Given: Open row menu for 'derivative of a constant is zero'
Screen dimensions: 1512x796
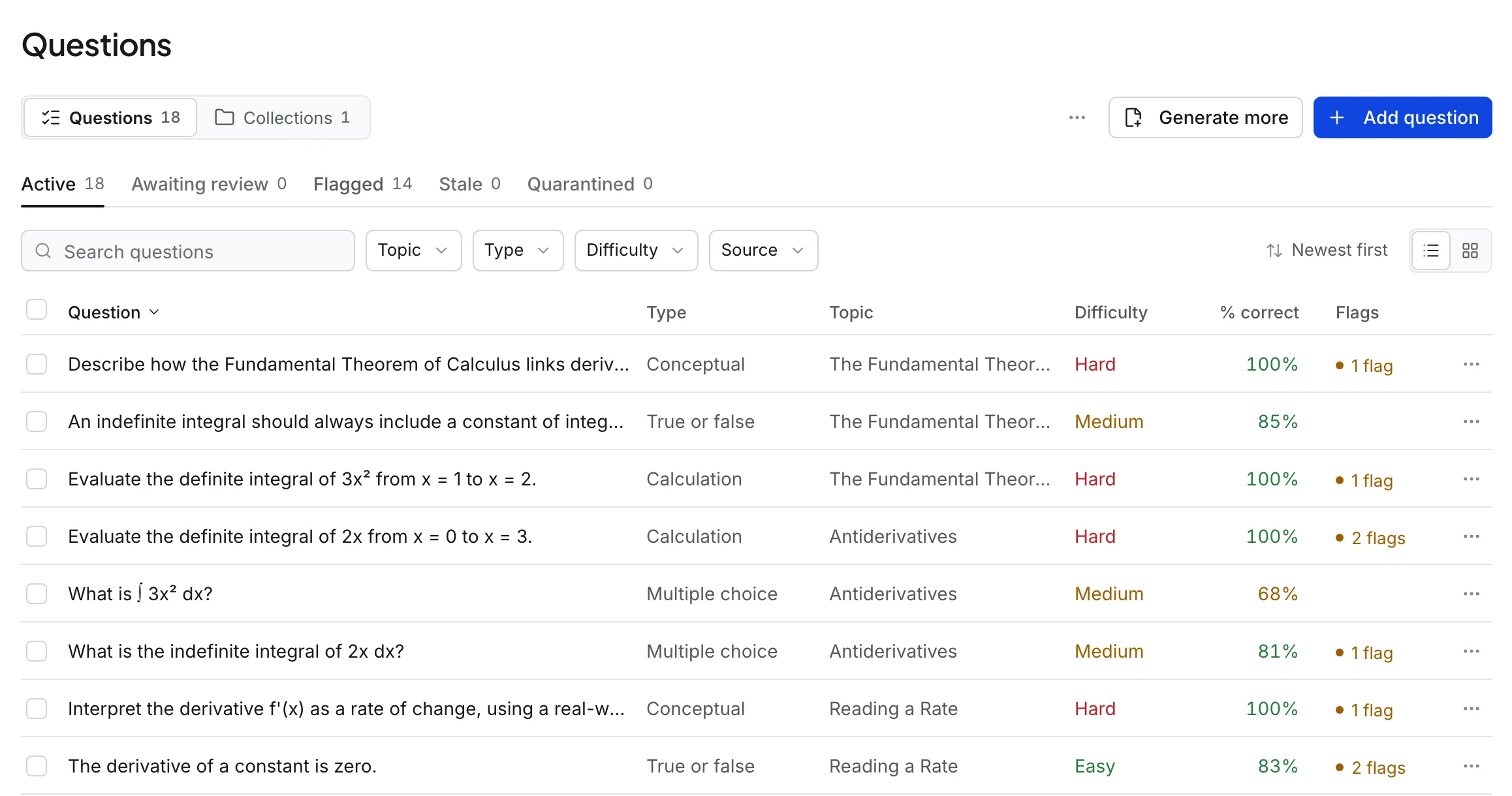Looking at the screenshot, I should click(x=1472, y=766).
